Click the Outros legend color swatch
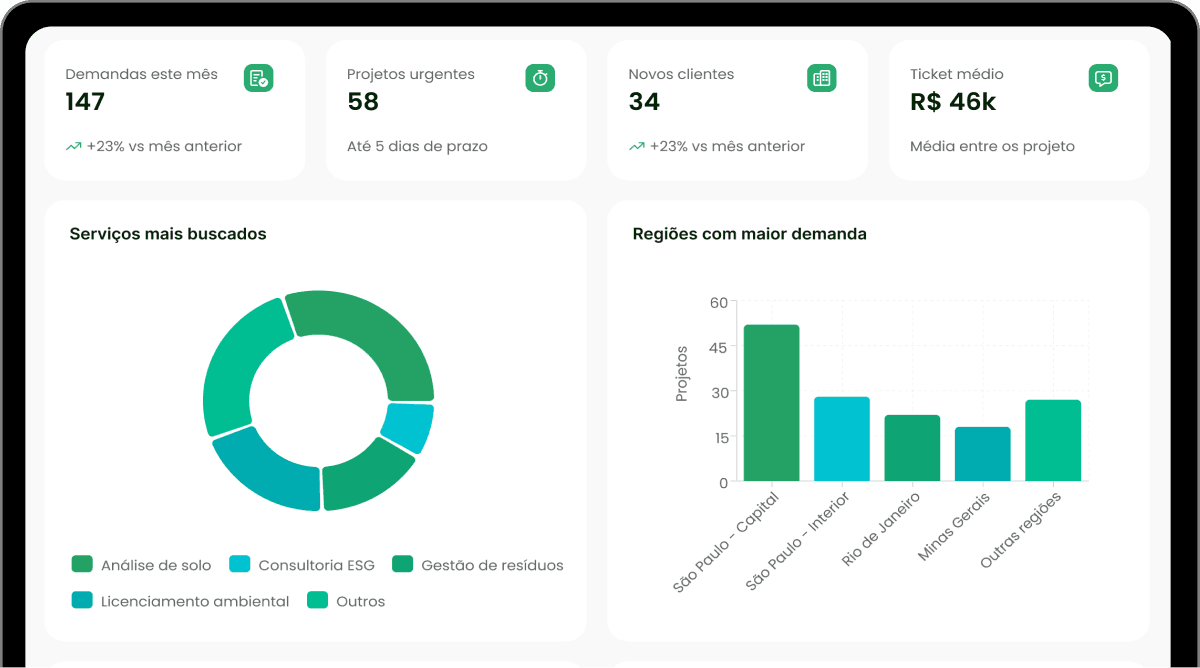Image resolution: width=1200 pixels, height=668 pixels. [x=317, y=601]
